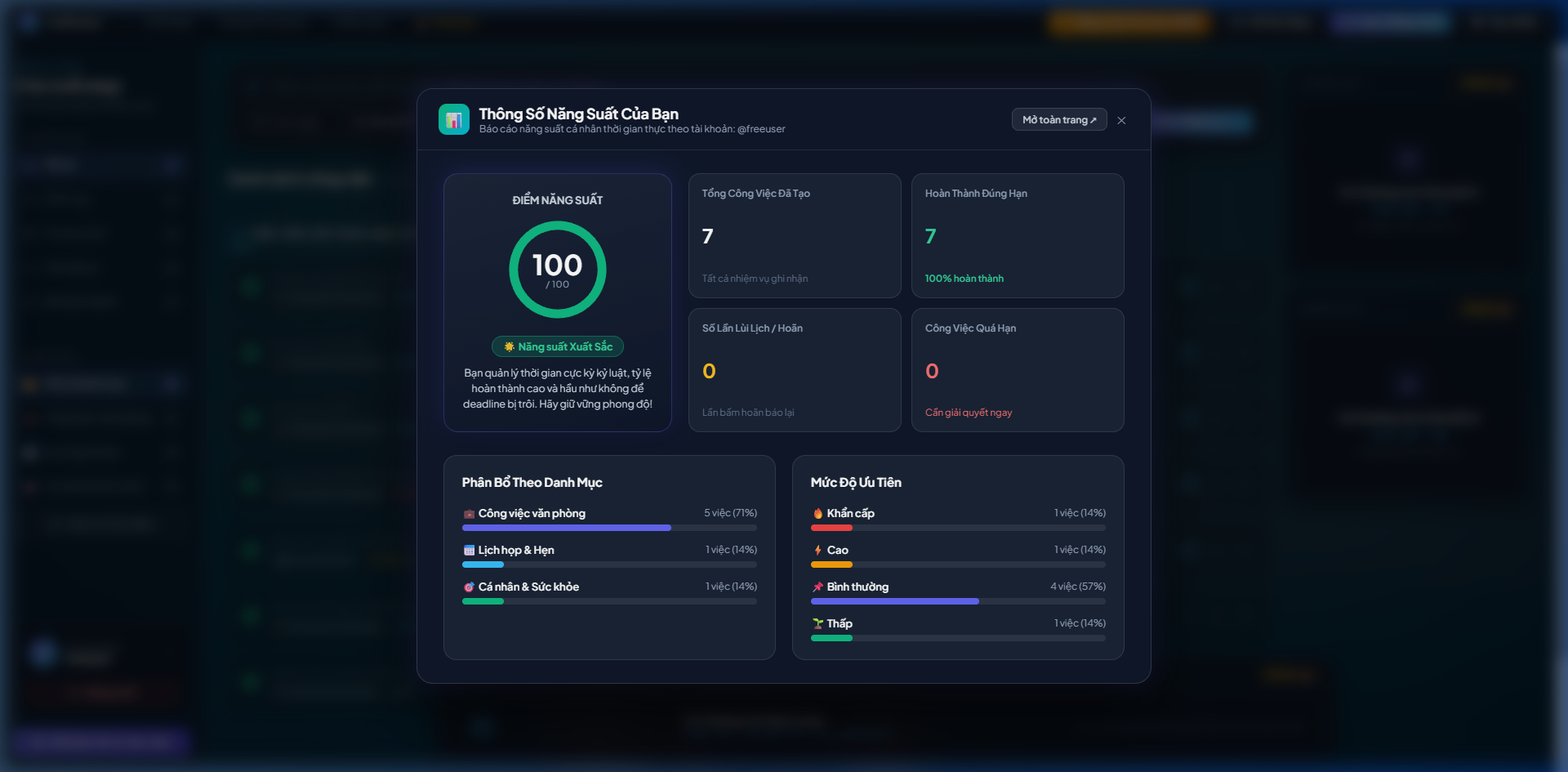Click the "Năng suất Xuất Sắc" badge
Viewport: 1568px width, 772px height.
coord(558,346)
